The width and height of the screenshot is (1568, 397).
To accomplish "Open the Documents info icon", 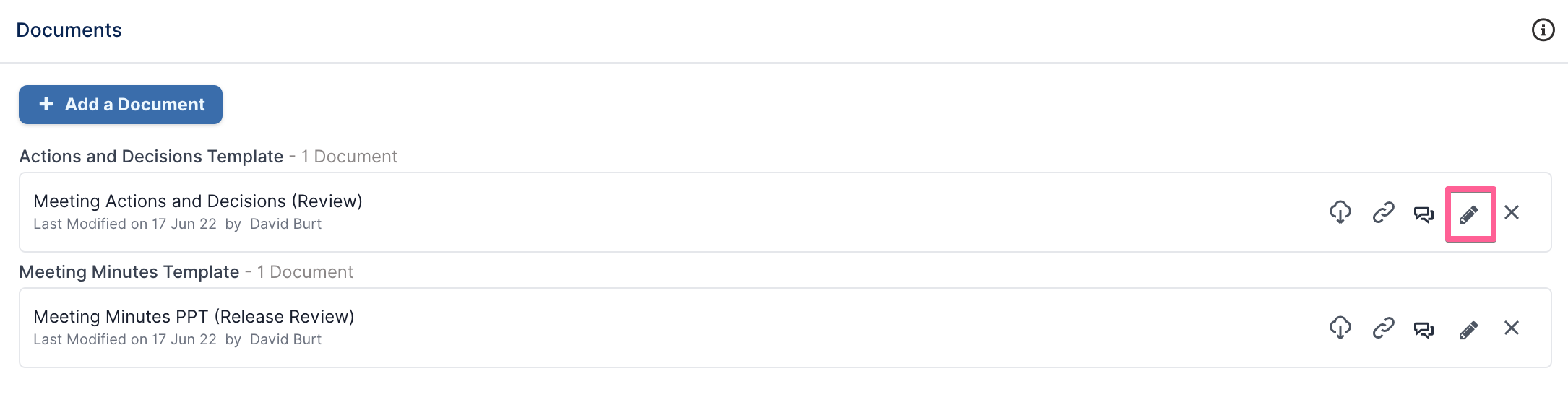I will tap(1543, 30).
